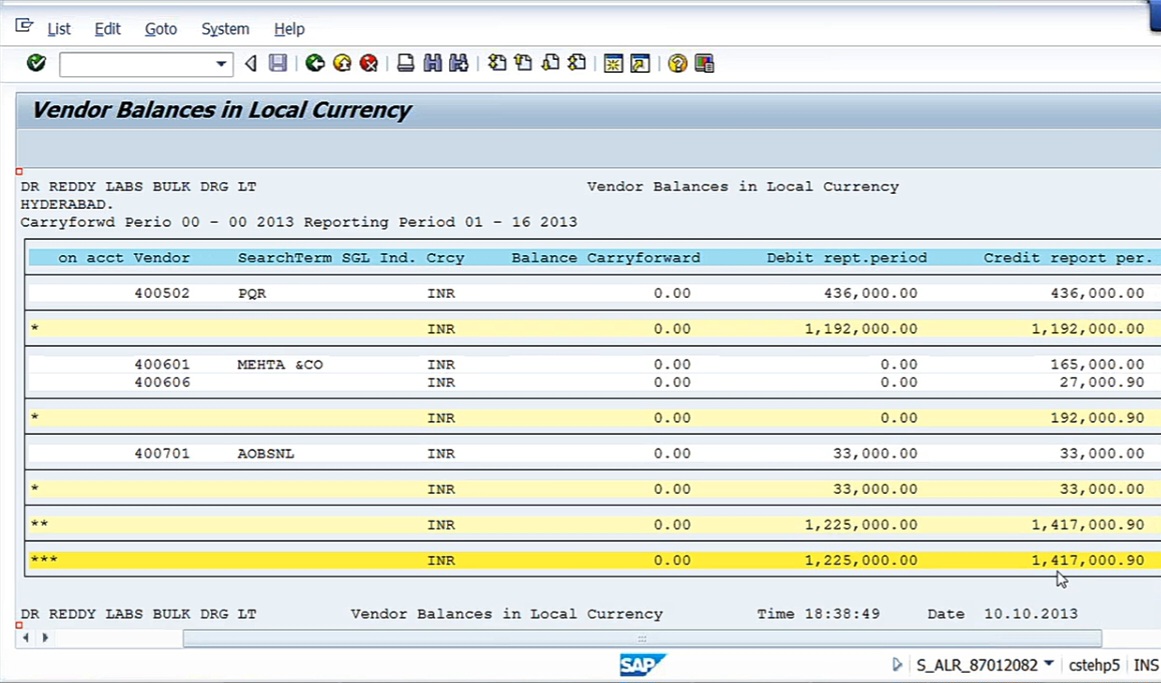Click the Save diskette icon
Viewport: 1161px width, 683px height.
tap(278, 64)
